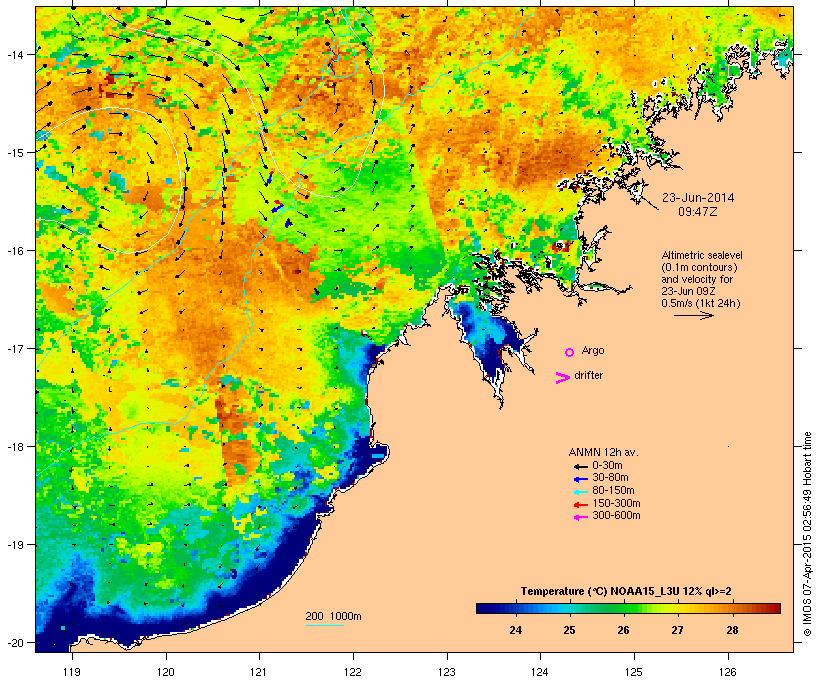Viewport: 820px width, 680px height.
Task: Click the latitude label -14
Action: pos(16,54)
